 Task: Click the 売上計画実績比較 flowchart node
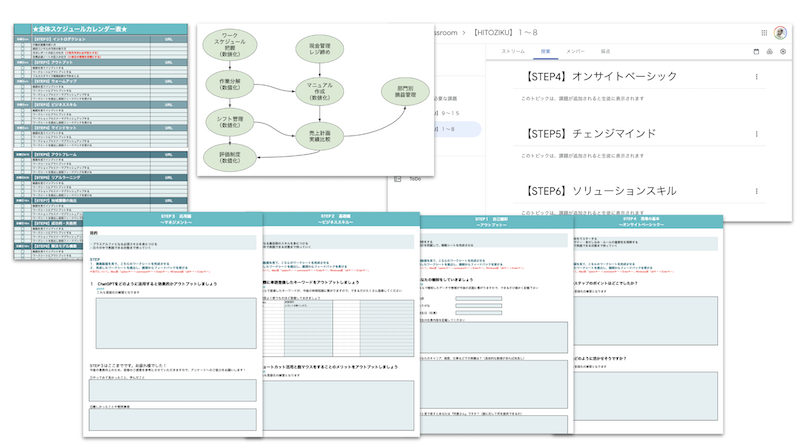pyautogui.click(x=319, y=136)
